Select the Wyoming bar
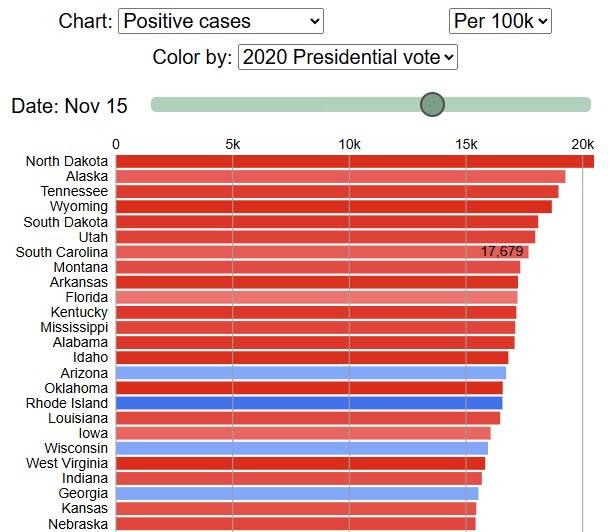Viewport: 611px width, 532px height. tap(333, 206)
